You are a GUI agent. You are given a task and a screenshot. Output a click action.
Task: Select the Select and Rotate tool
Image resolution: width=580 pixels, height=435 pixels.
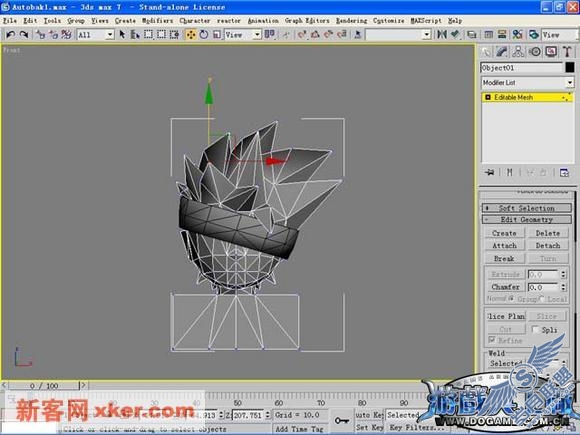[204, 35]
